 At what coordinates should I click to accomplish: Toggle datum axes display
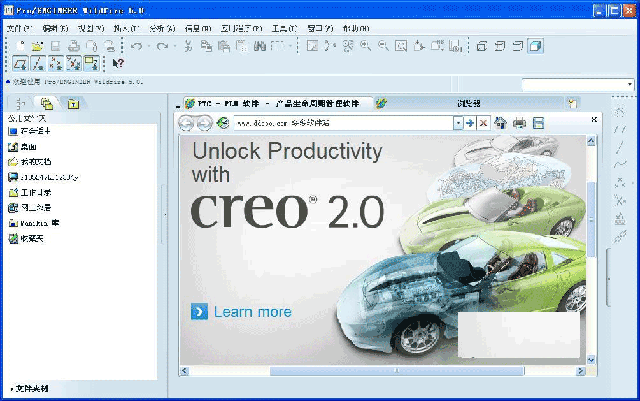[x=38, y=63]
